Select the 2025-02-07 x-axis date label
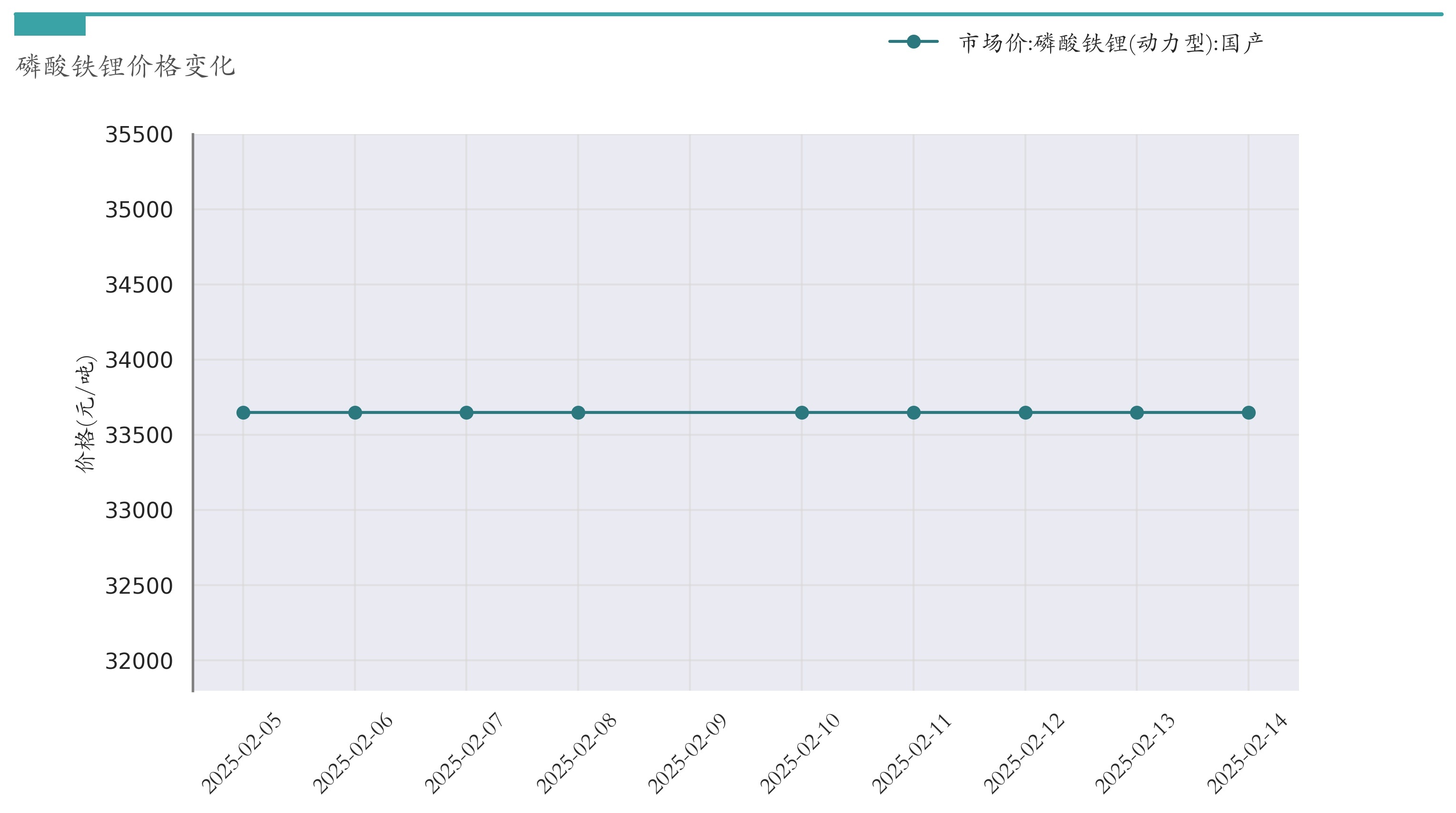 pyautogui.click(x=464, y=753)
